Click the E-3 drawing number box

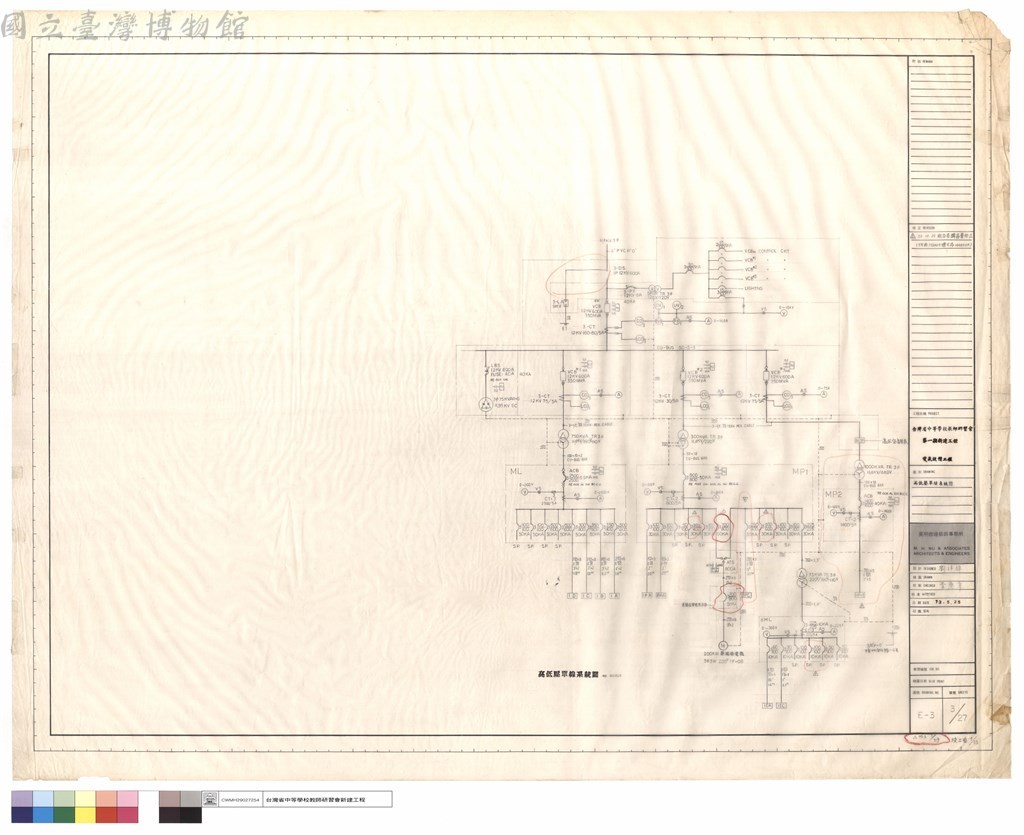tap(925, 715)
